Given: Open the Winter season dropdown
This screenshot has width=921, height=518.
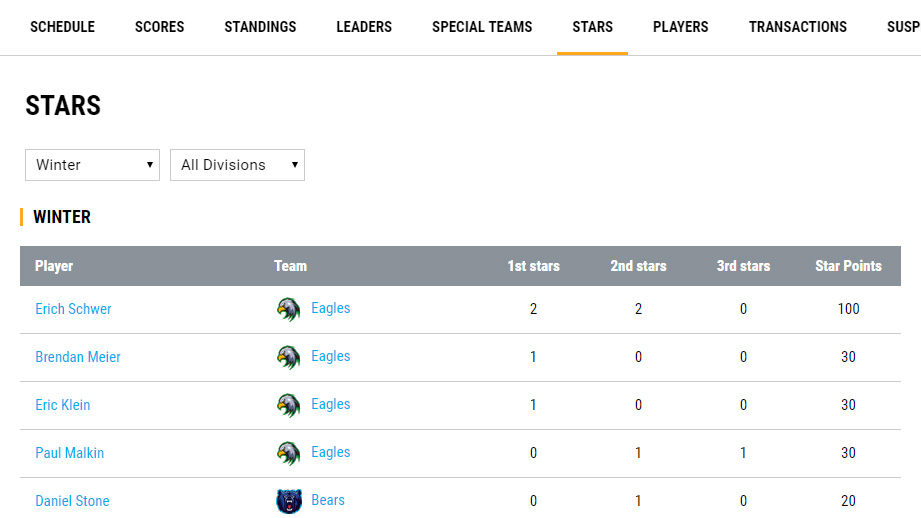Looking at the screenshot, I should [92, 165].
